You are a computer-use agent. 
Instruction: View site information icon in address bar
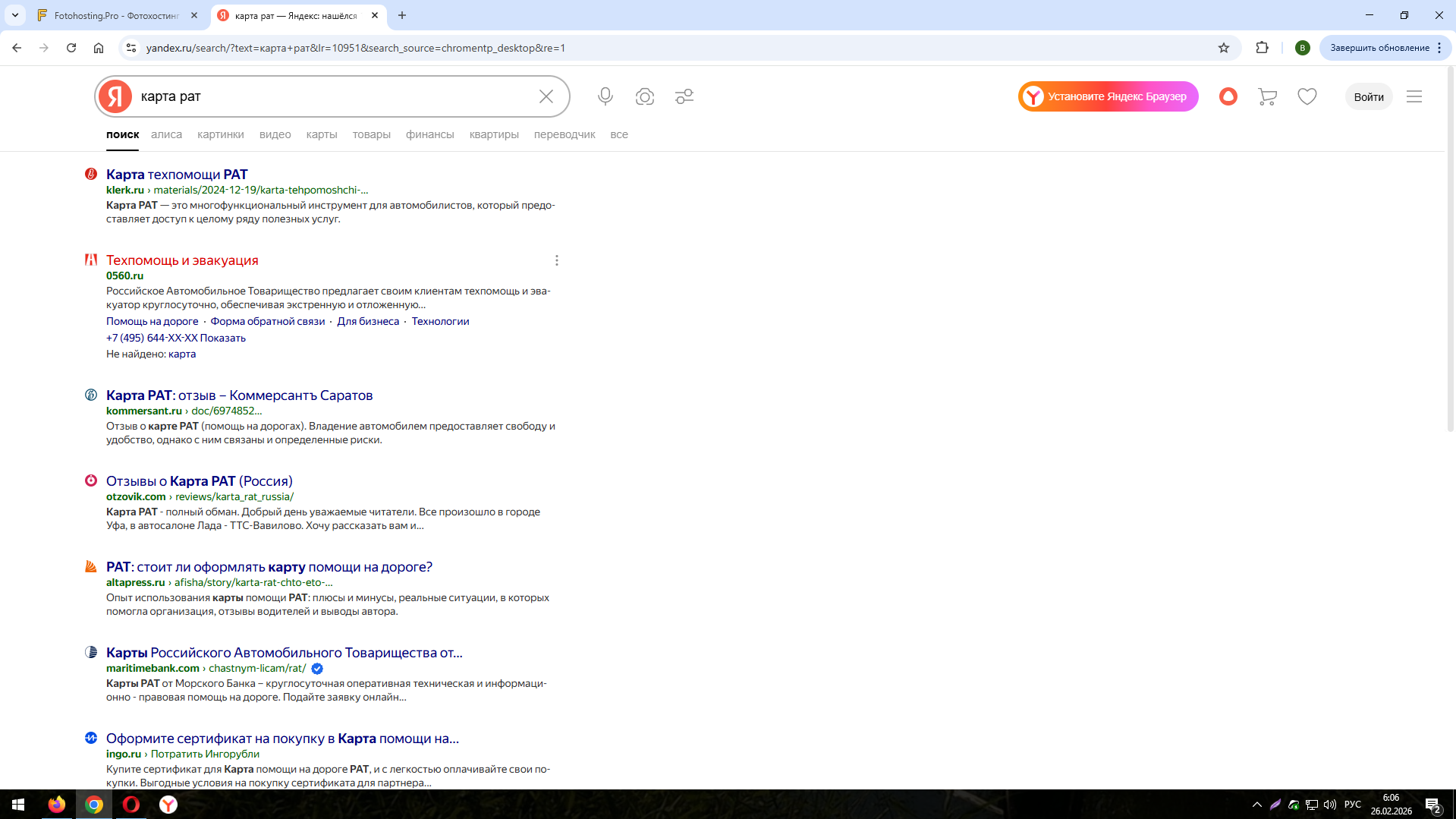[x=131, y=48]
